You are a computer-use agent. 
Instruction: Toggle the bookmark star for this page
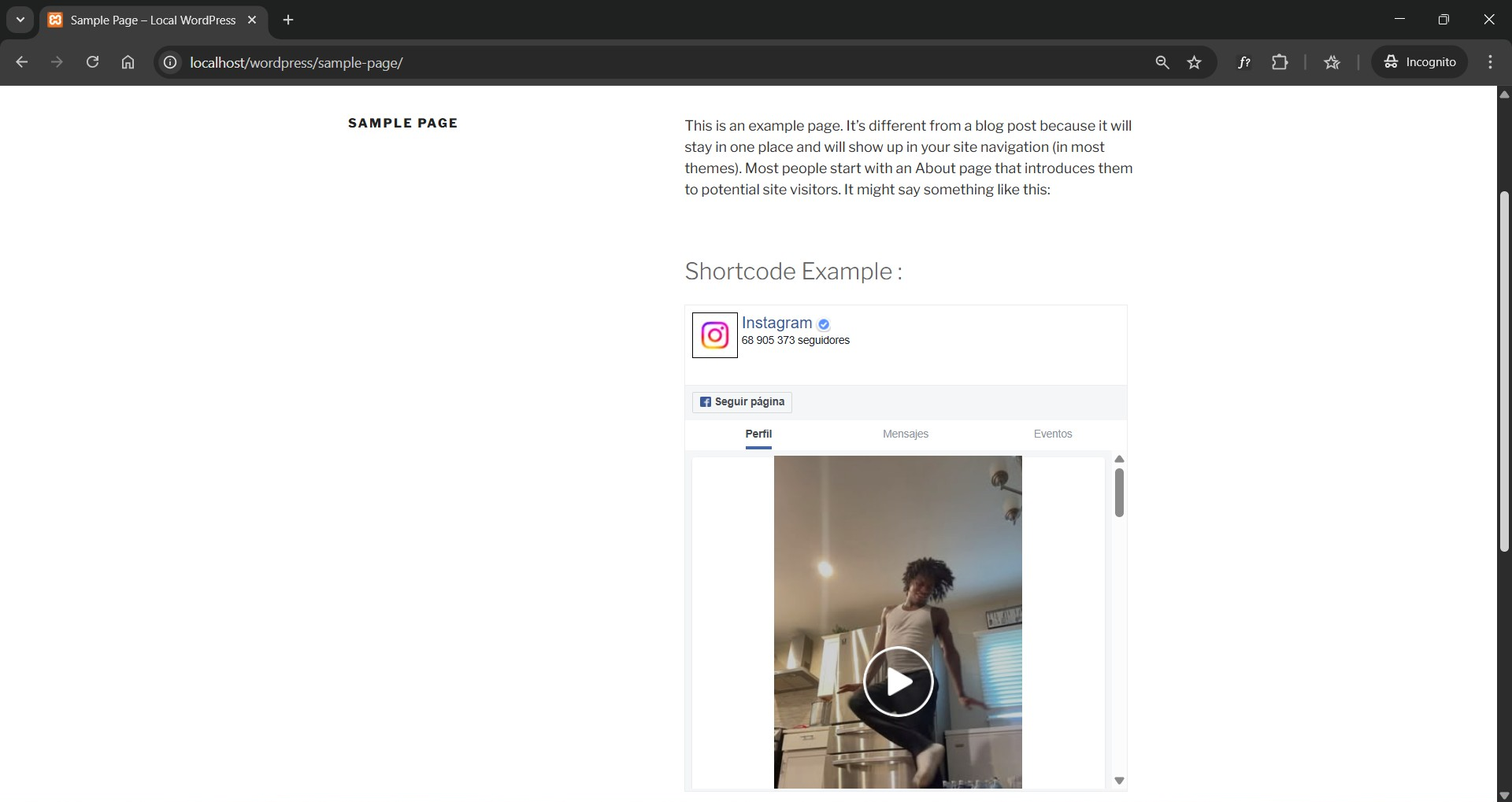pos(1194,62)
